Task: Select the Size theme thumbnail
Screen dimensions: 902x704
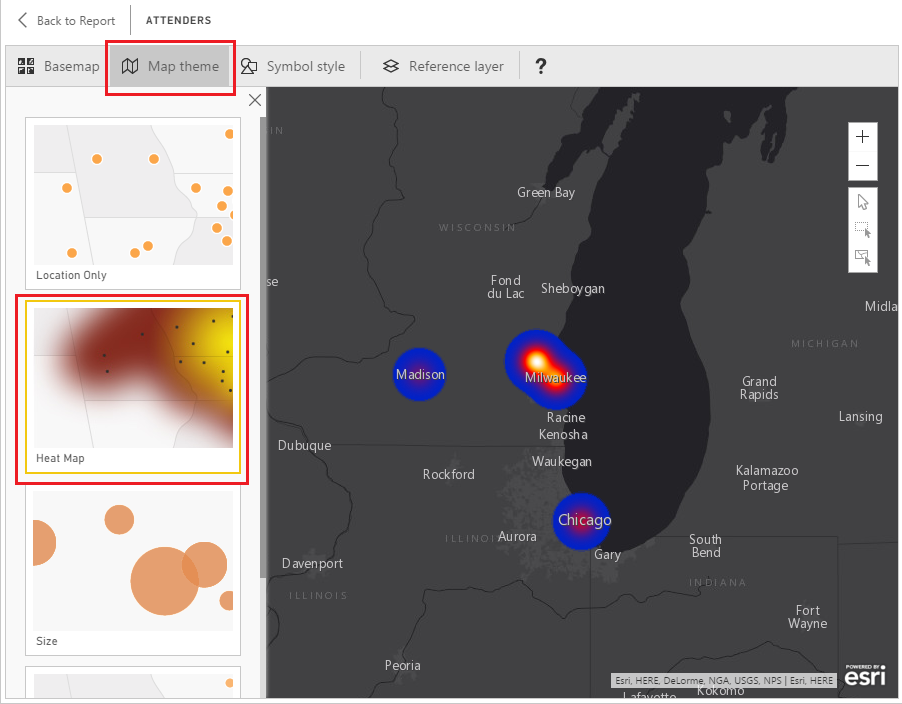Action: pos(133,569)
